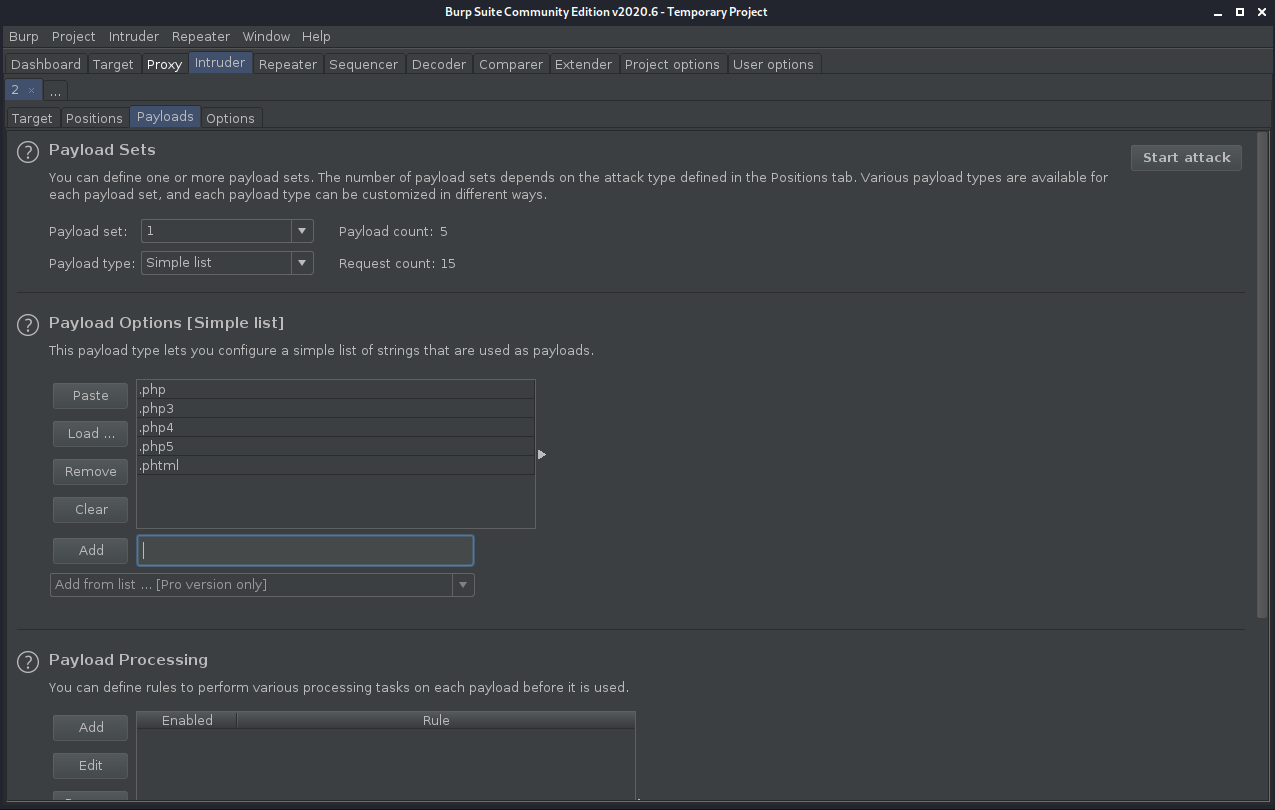Open the Repeater main tab
1275x810 pixels.
coord(287,64)
